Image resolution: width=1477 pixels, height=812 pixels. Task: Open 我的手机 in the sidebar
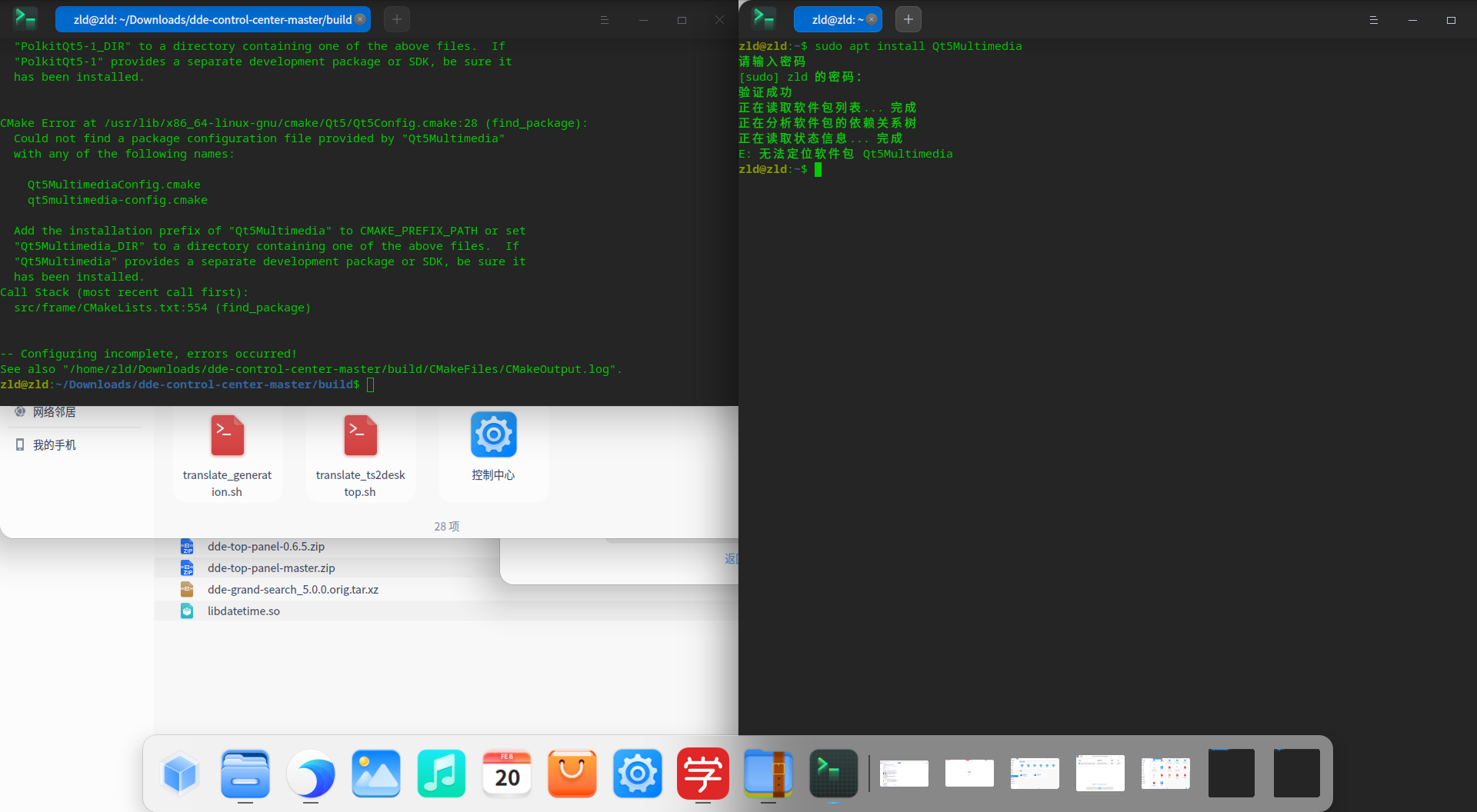click(54, 445)
